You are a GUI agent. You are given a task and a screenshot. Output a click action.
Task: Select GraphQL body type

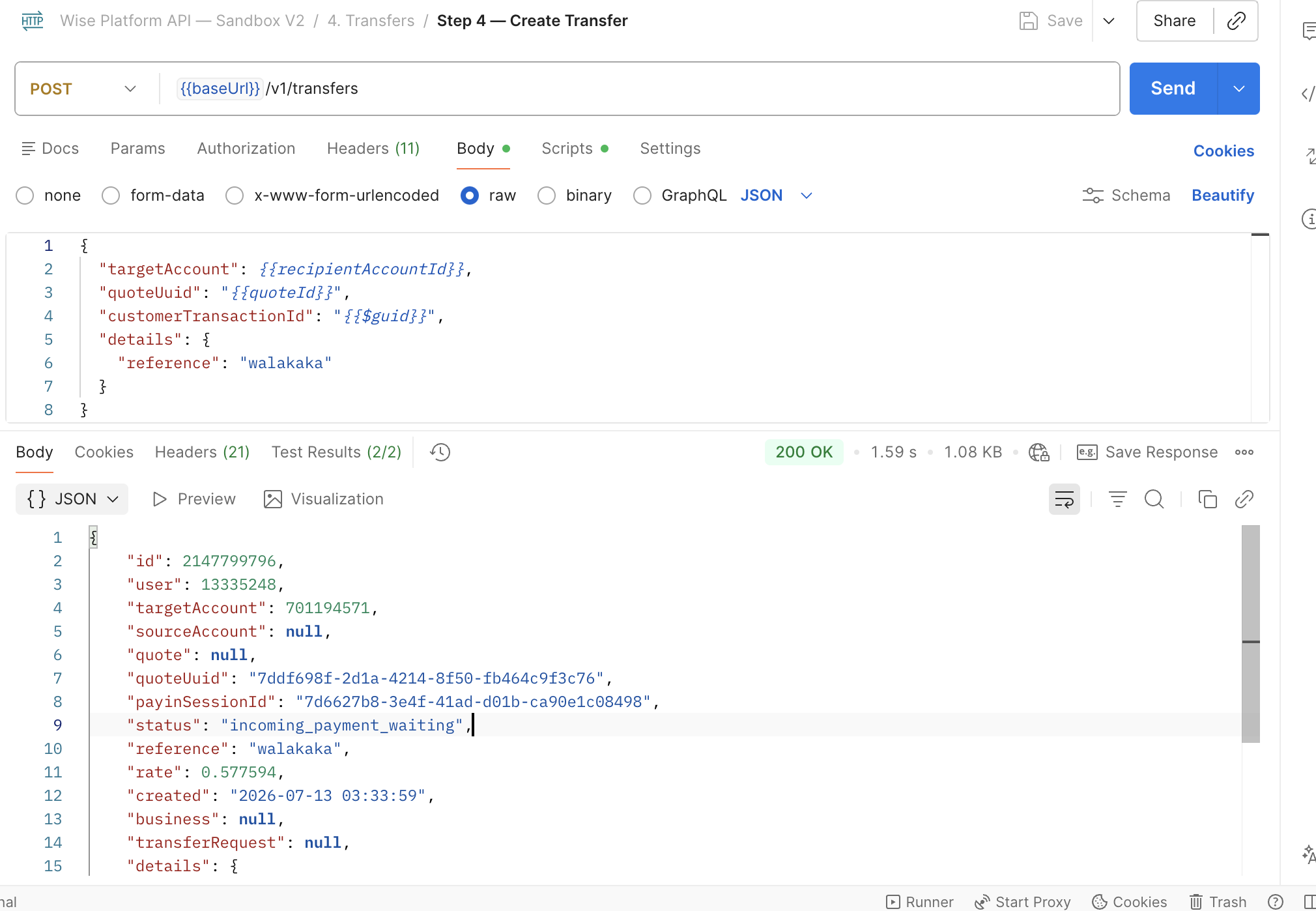[642, 195]
